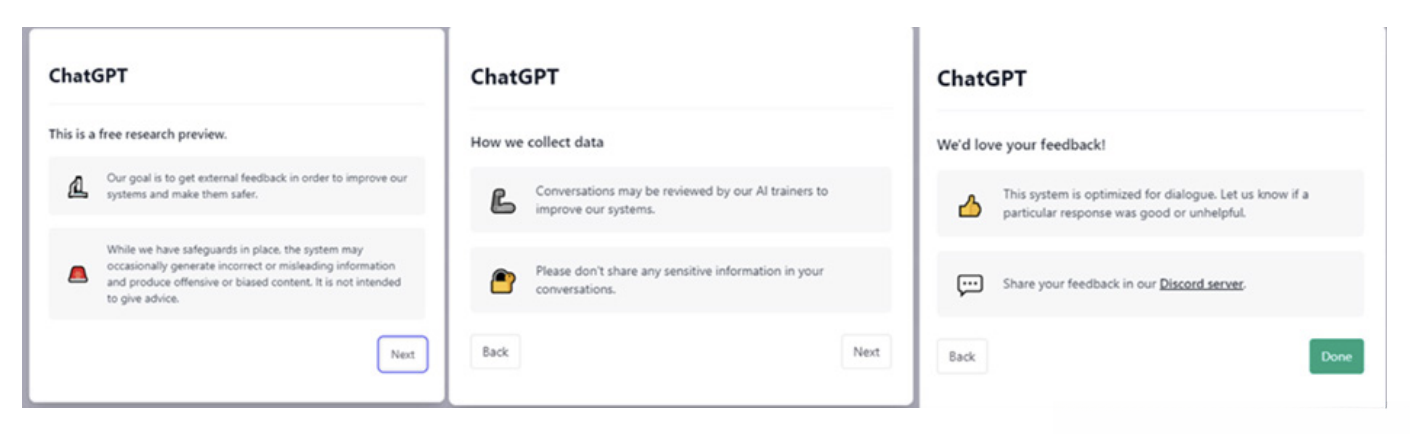Click the green Done button
The image size is (1410, 444).
(x=1336, y=357)
